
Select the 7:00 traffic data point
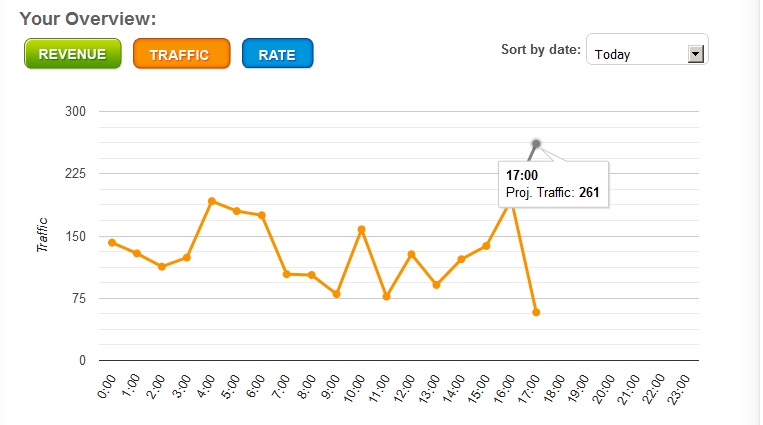click(287, 274)
